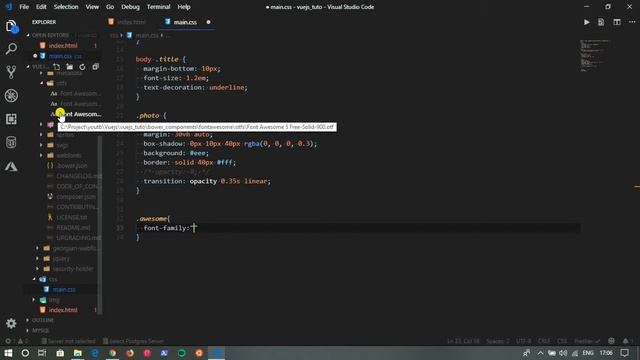Collapse all folders in explorer

[95, 67]
